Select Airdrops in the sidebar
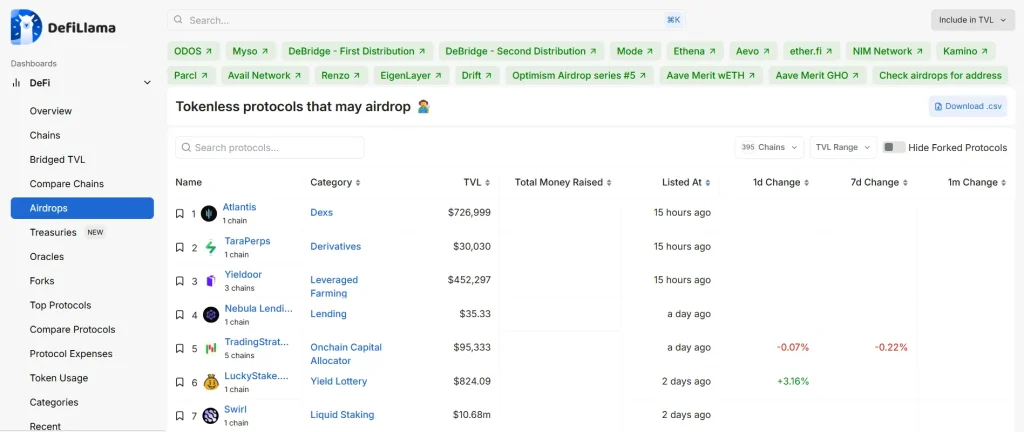The image size is (1024, 432). click(x=82, y=208)
